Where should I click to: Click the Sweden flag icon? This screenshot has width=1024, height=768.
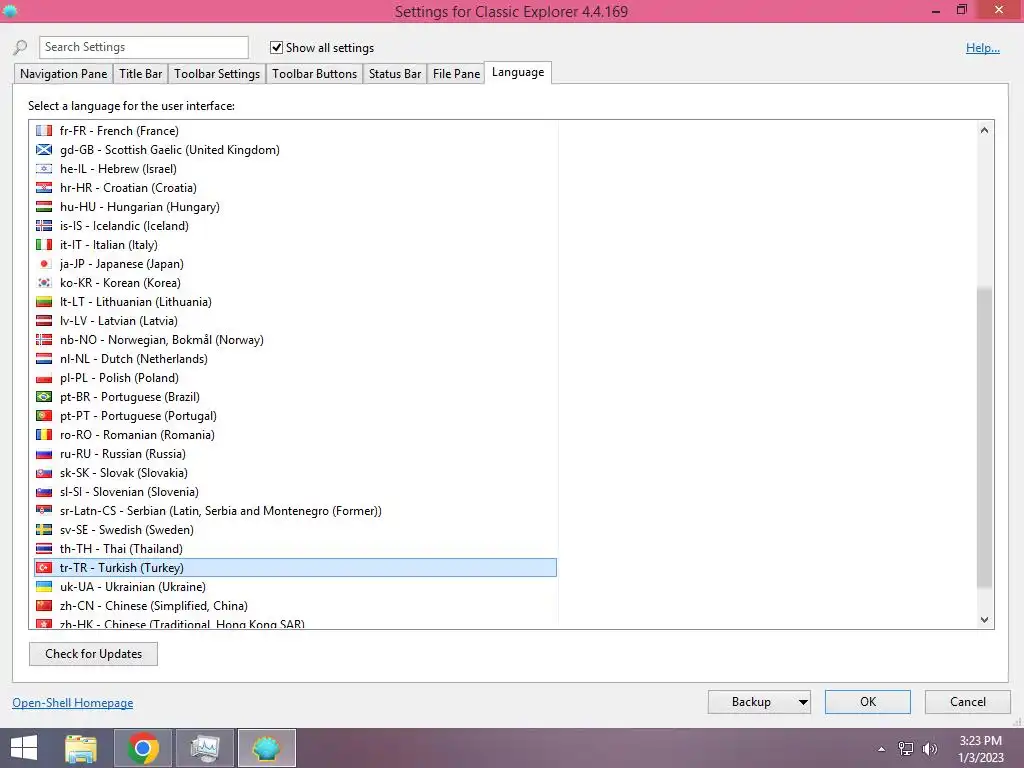pyautogui.click(x=44, y=530)
